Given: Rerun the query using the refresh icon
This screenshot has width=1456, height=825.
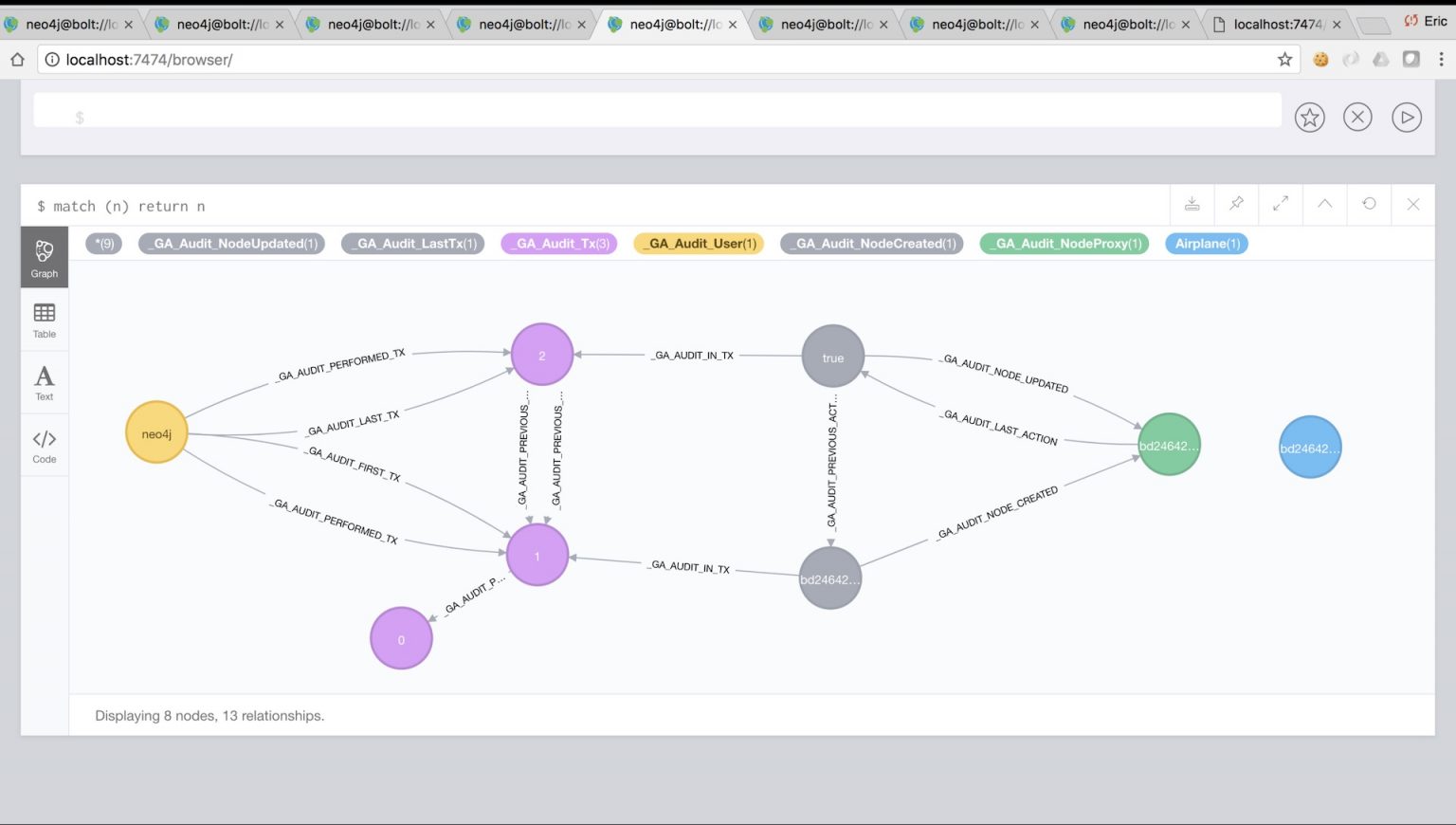Looking at the screenshot, I should coord(1369,204).
